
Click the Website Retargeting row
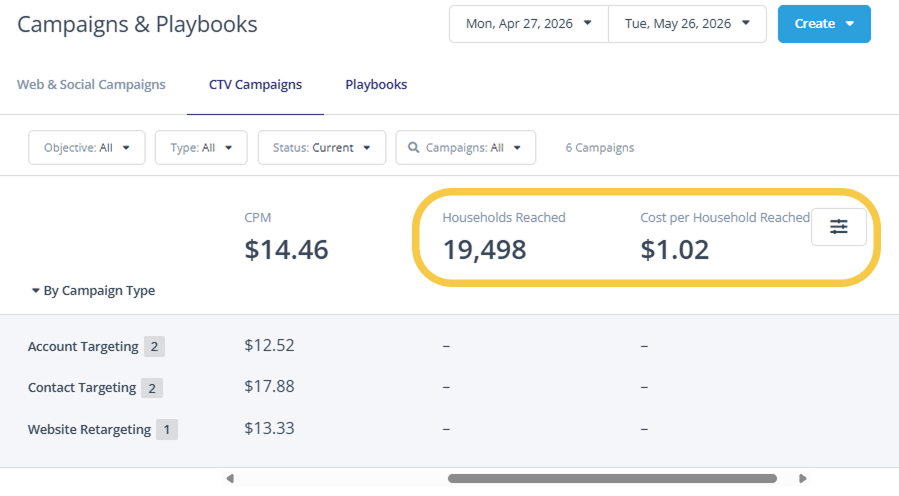450,429
